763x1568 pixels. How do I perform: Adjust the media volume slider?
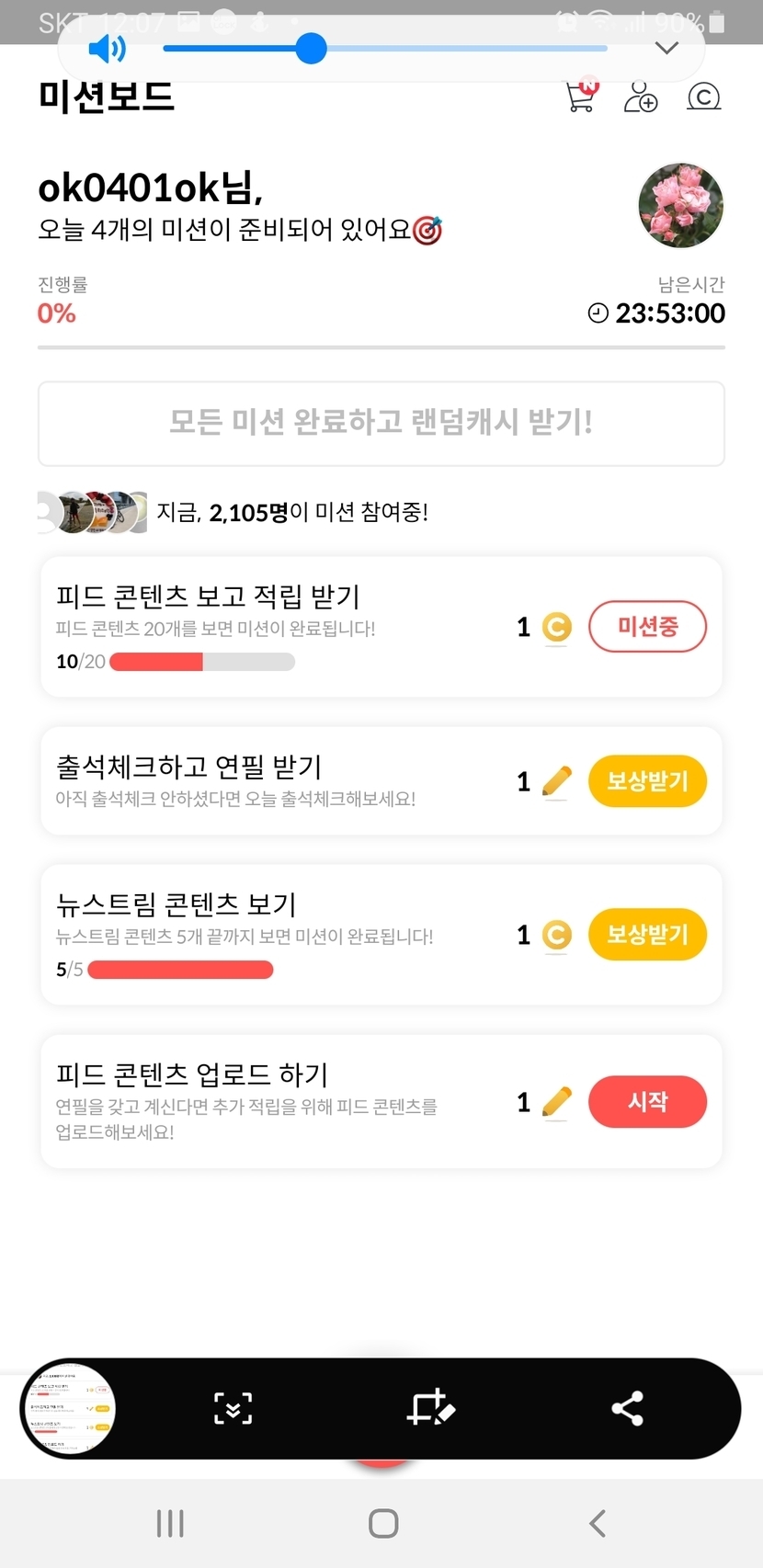(312, 49)
